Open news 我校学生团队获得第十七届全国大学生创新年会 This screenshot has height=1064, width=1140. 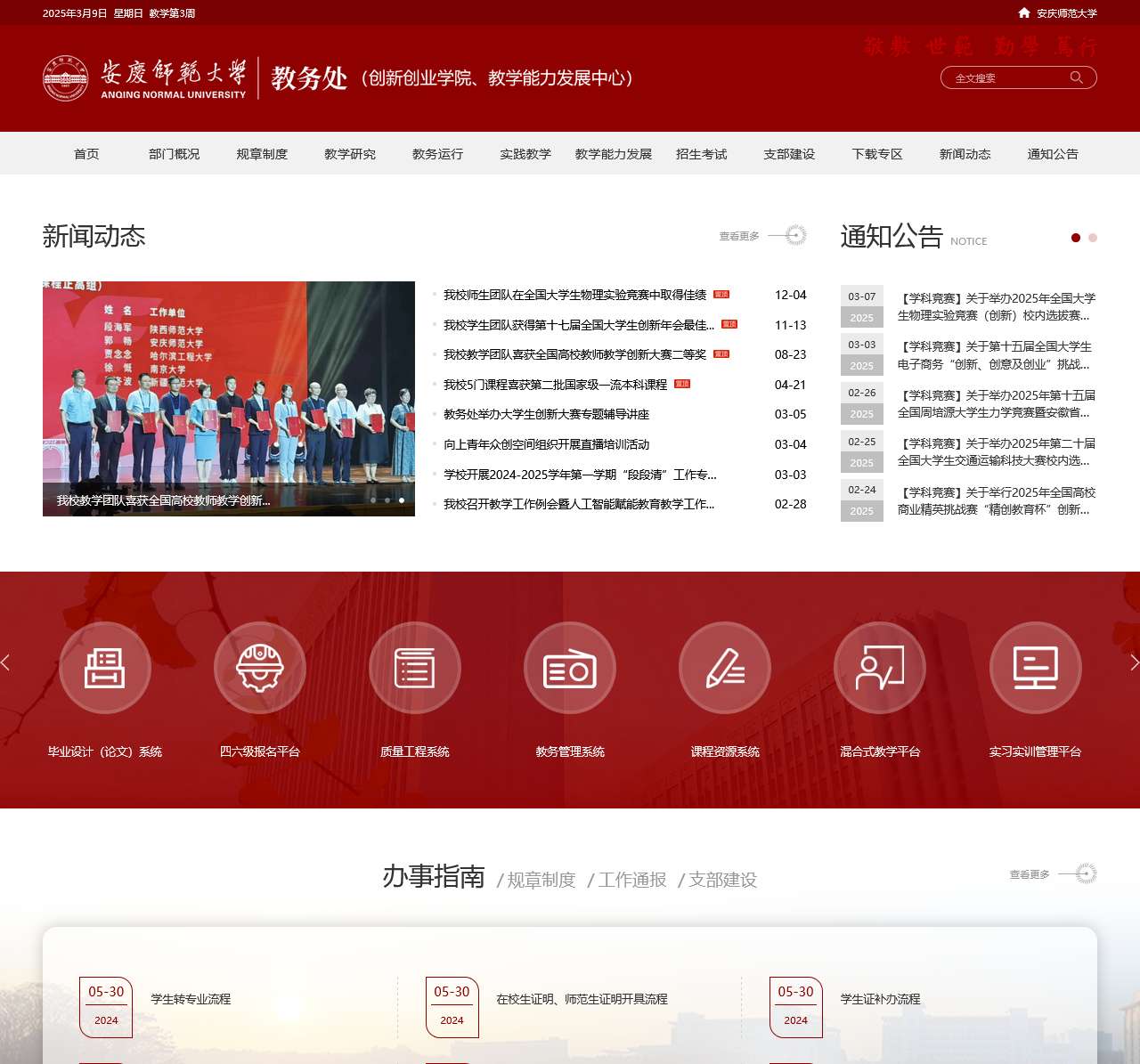579,325
